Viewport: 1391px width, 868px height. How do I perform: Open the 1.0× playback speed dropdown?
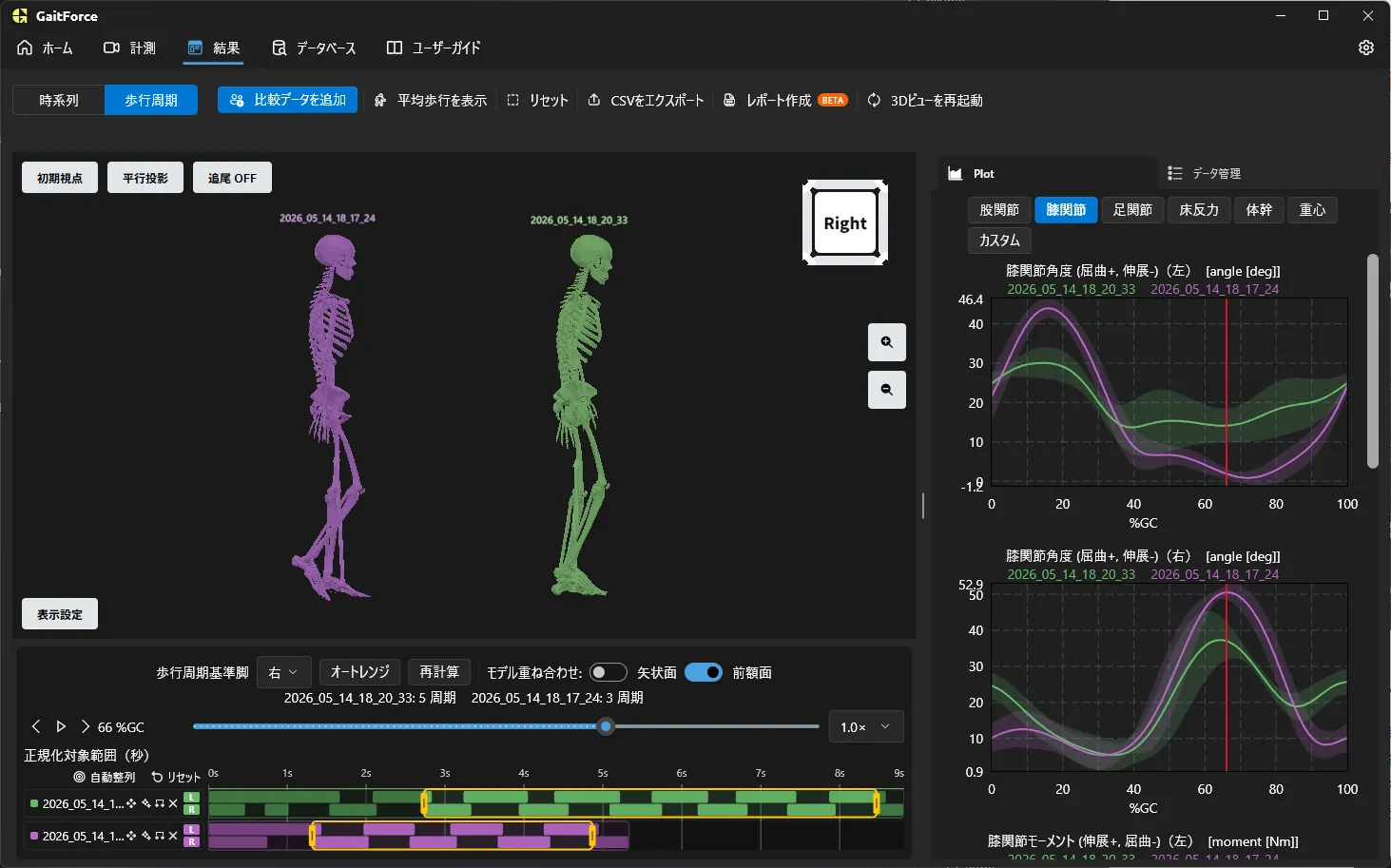point(866,726)
